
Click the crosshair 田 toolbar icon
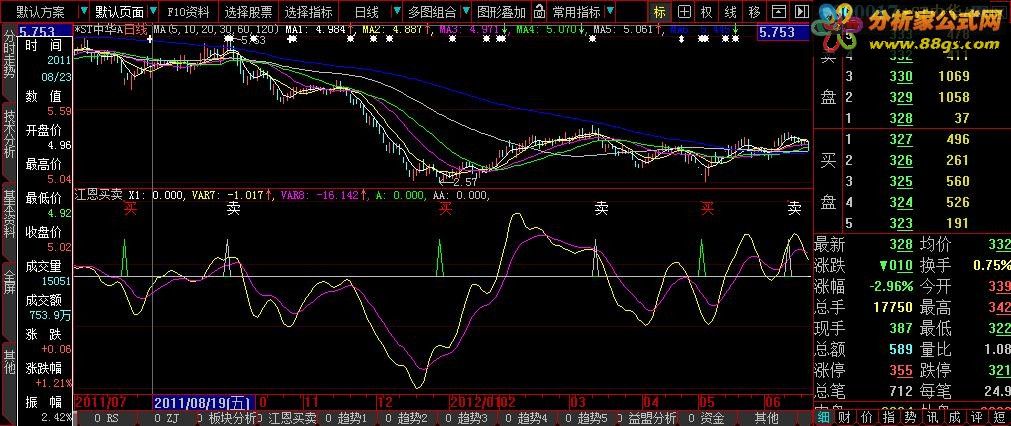[683, 12]
